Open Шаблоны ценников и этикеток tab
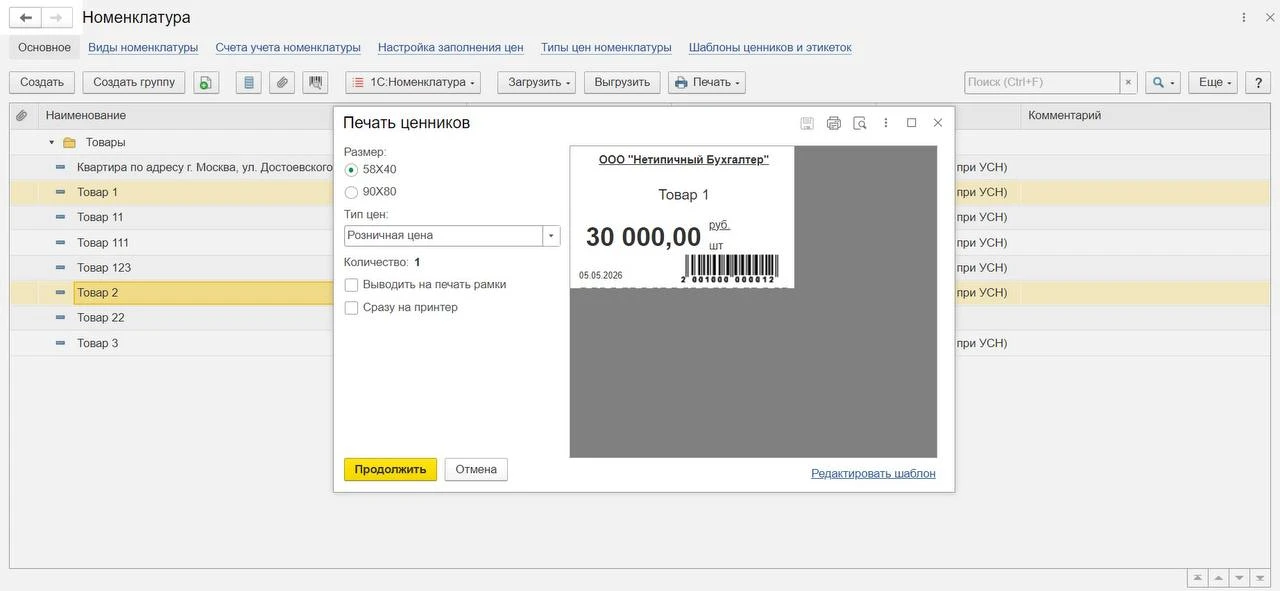The width and height of the screenshot is (1280, 591). (770, 47)
